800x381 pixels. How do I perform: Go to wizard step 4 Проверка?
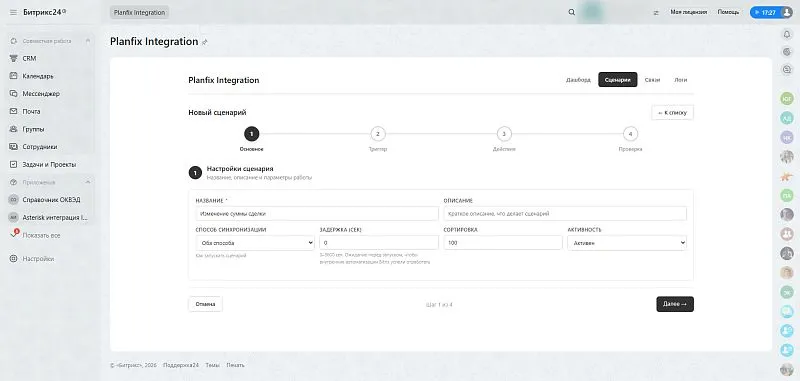(x=631, y=134)
